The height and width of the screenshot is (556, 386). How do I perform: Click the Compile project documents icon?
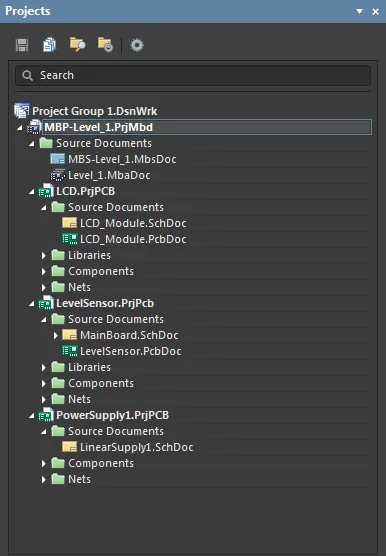[x=49, y=45]
